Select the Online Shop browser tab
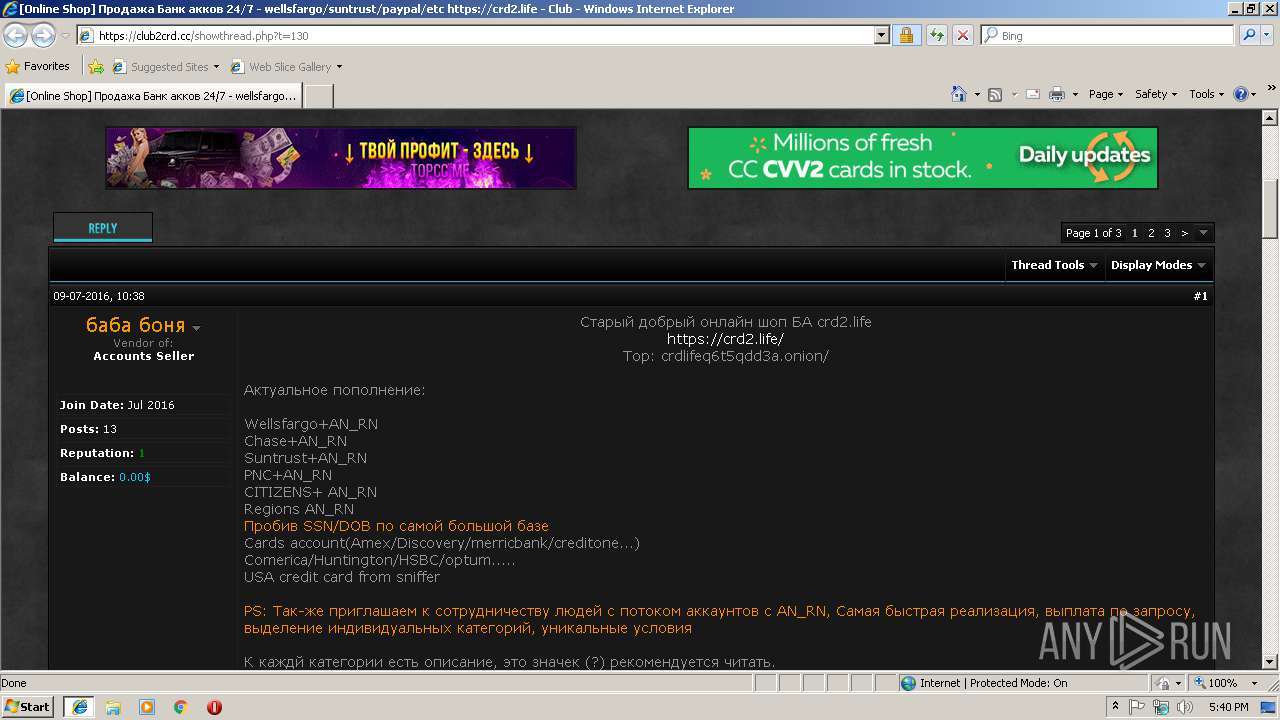The width and height of the screenshot is (1280, 720). coord(152,96)
